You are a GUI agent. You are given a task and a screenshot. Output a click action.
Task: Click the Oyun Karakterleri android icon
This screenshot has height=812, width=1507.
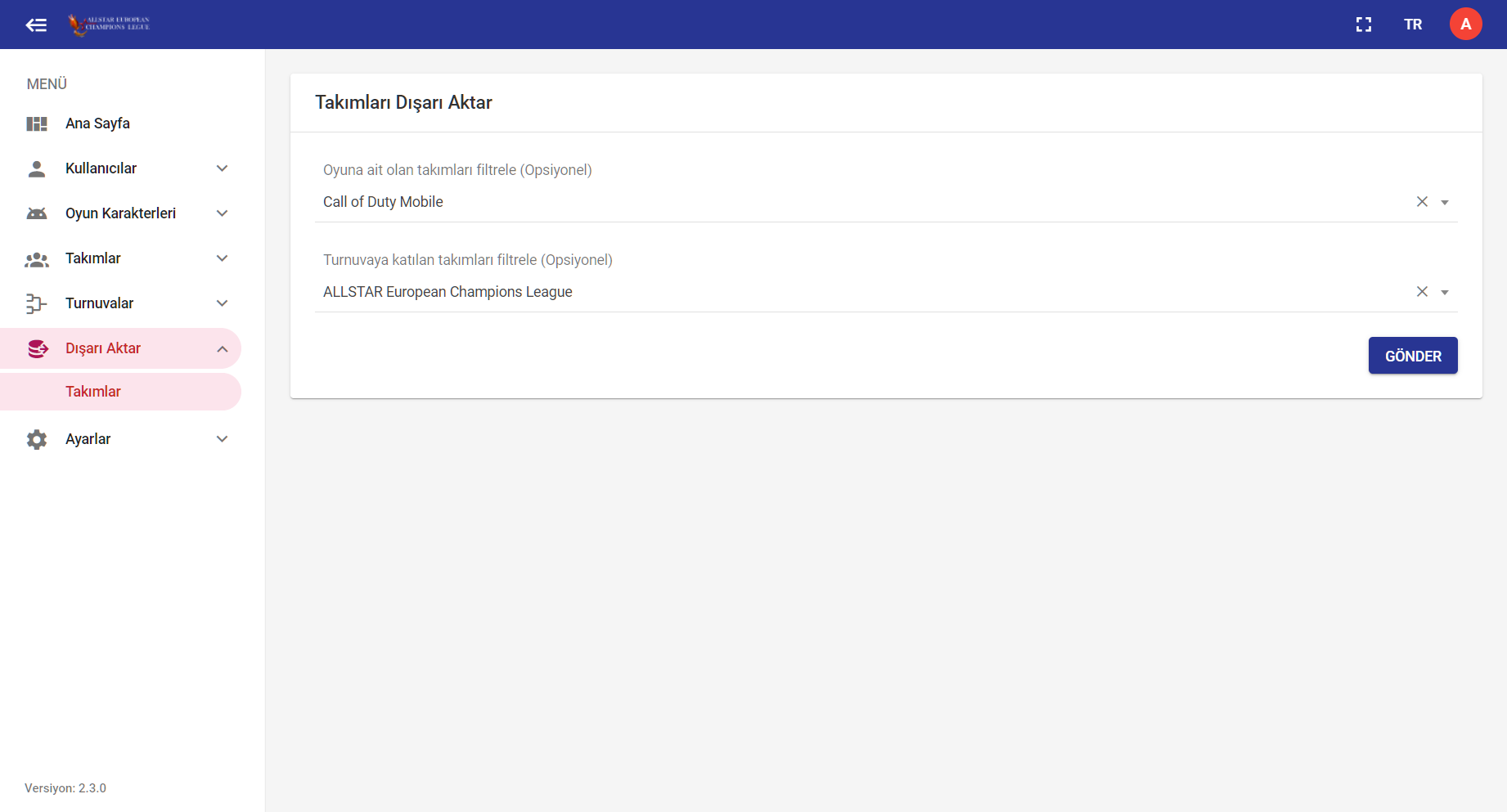(37, 213)
